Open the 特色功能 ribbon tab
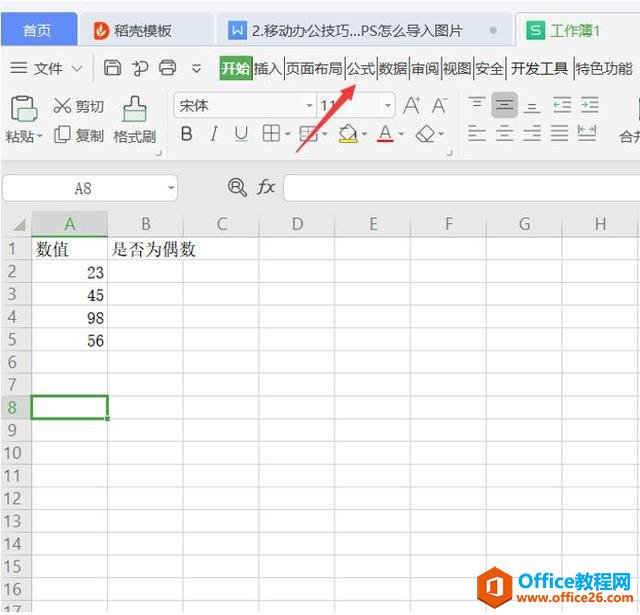Viewport: 640px width, 615px height. point(604,68)
